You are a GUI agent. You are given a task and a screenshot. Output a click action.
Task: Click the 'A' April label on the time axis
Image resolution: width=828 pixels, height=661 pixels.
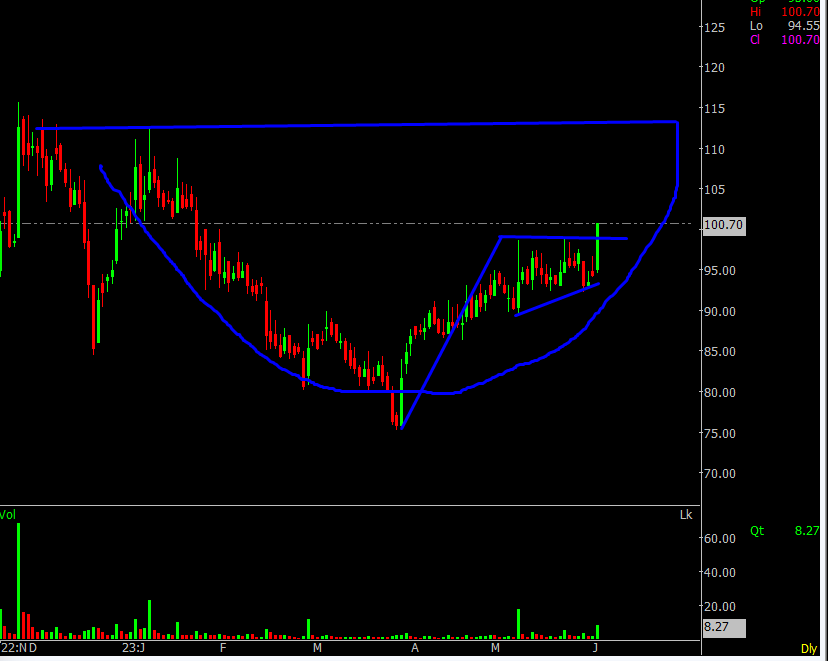pyautogui.click(x=415, y=648)
